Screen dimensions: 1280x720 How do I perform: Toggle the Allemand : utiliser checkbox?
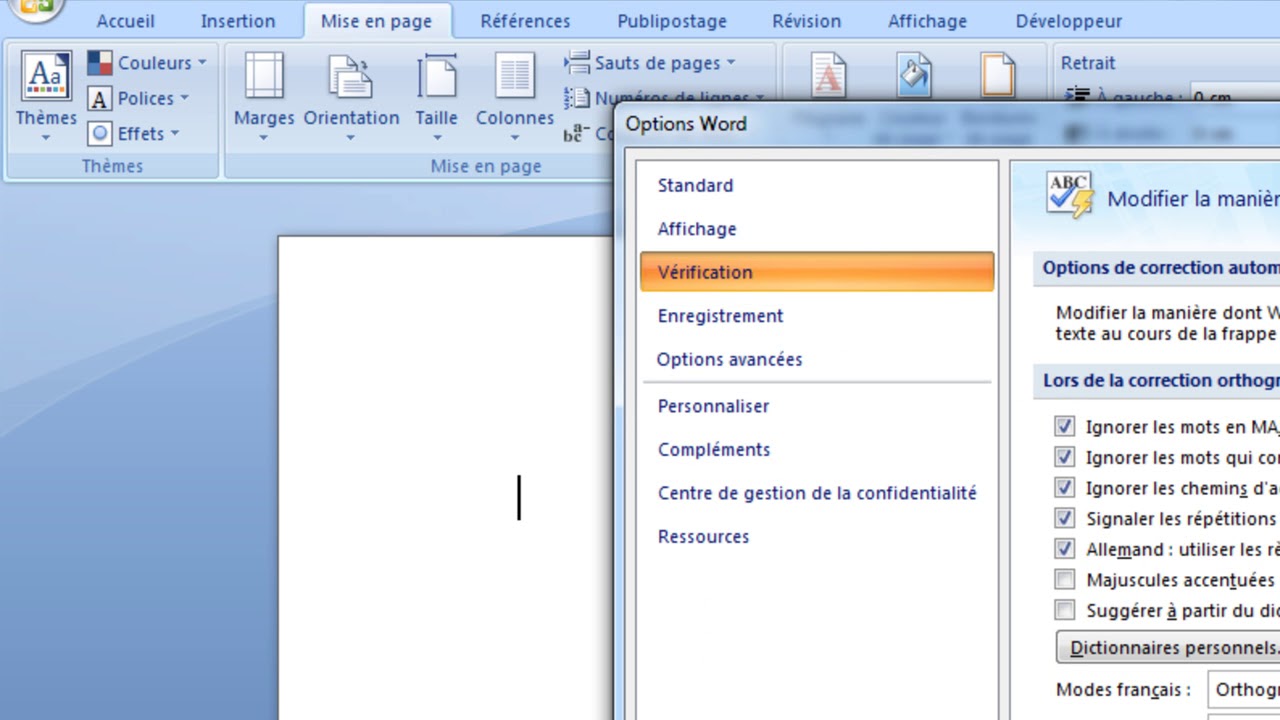(1065, 549)
